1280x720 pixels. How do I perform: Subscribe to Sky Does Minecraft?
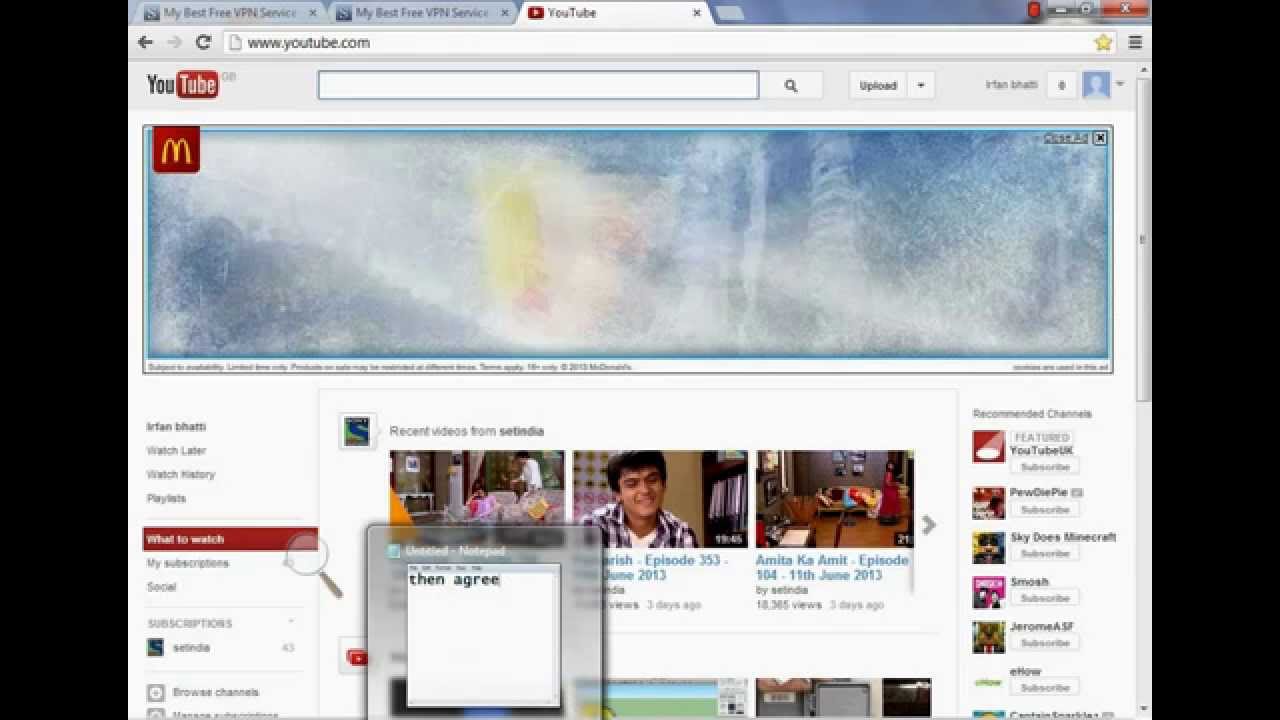point(1045,554)
